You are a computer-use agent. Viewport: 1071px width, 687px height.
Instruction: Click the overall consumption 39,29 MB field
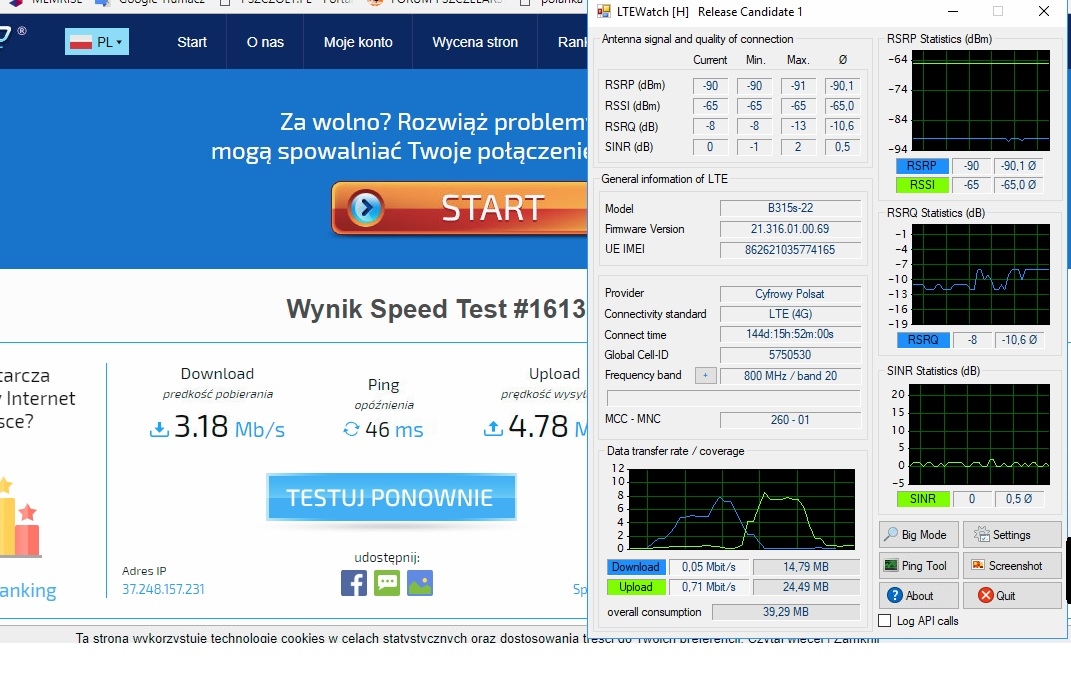tap(785, 612)
